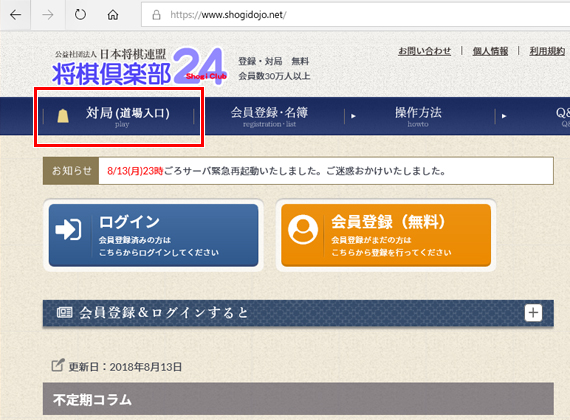
Task: Click the orange 会員登録(無料) button
Action: click(386, 235)
